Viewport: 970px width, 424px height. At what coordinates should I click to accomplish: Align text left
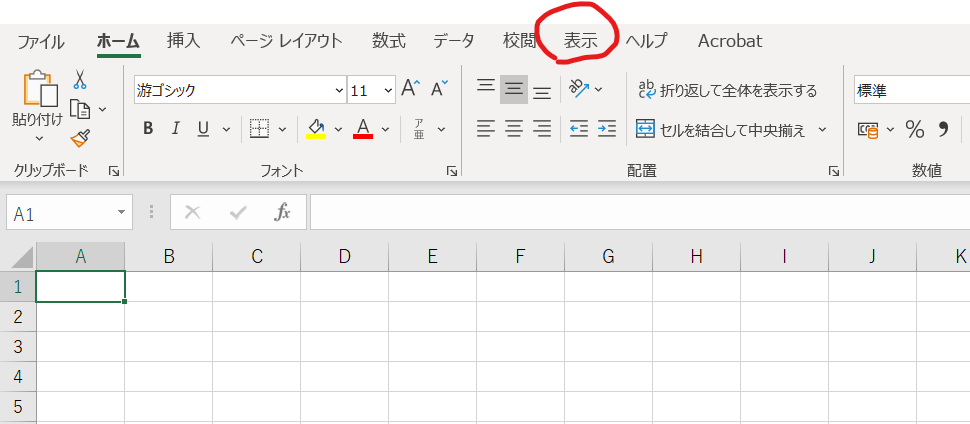coord(486,129)
